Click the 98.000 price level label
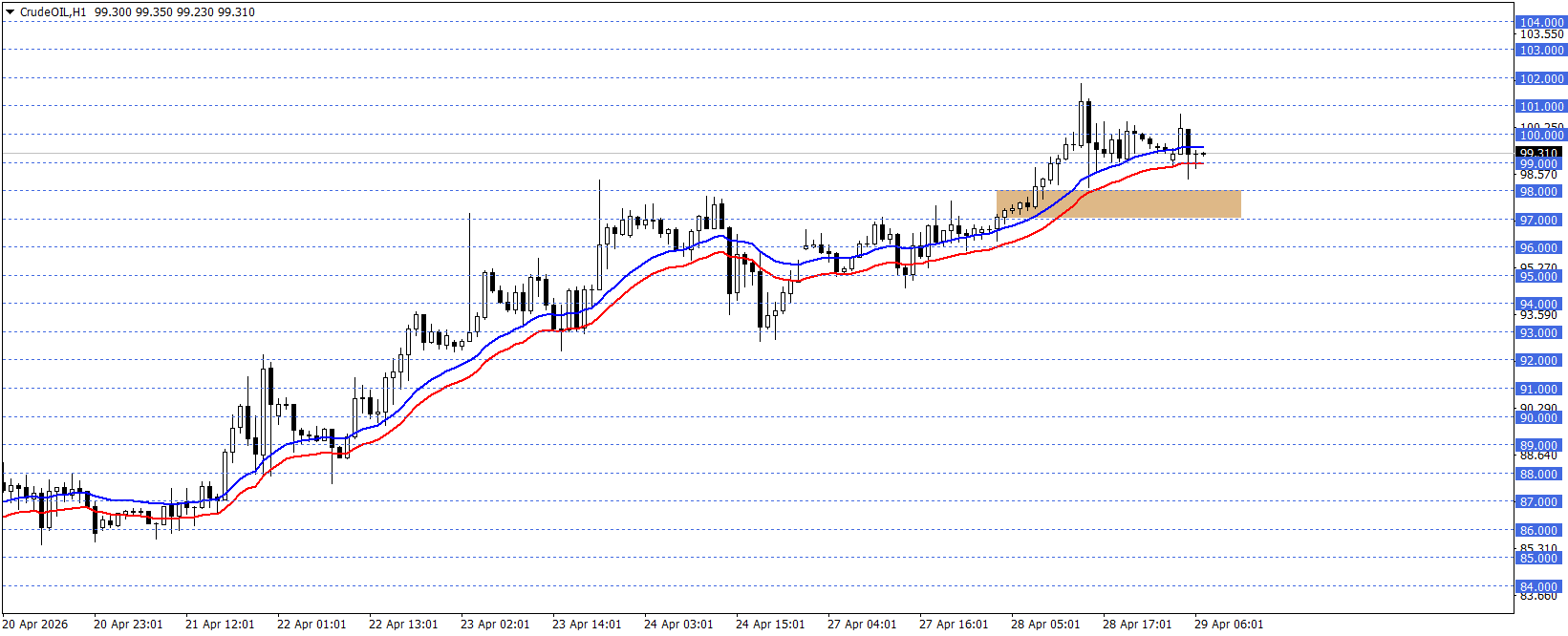Image resolution: width=1568 pixels, height=636 pixels. pyautogui.click(x=1540, y=191)
